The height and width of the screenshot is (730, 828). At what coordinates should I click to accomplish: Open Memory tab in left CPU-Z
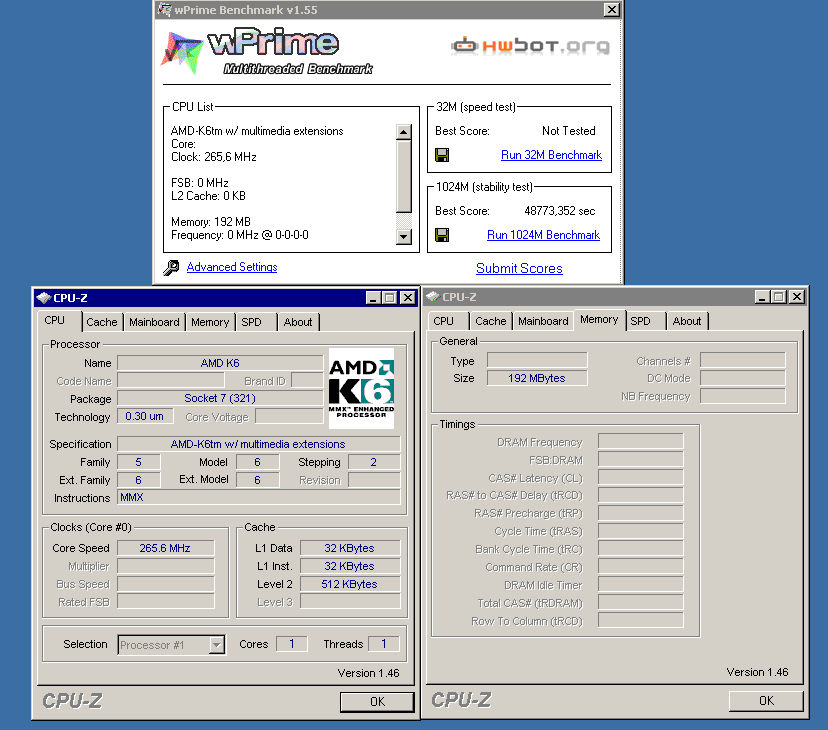click(210, 322)
